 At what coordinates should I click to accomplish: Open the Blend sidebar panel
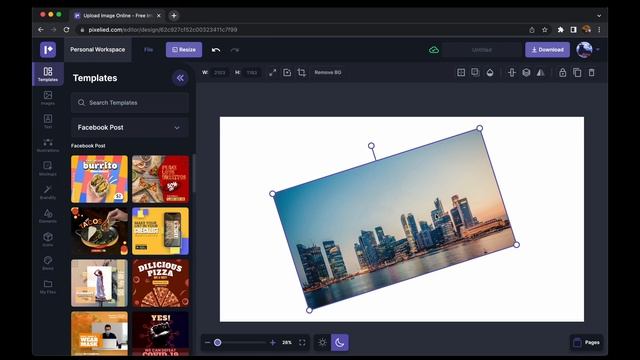click(x=48, y=262)
